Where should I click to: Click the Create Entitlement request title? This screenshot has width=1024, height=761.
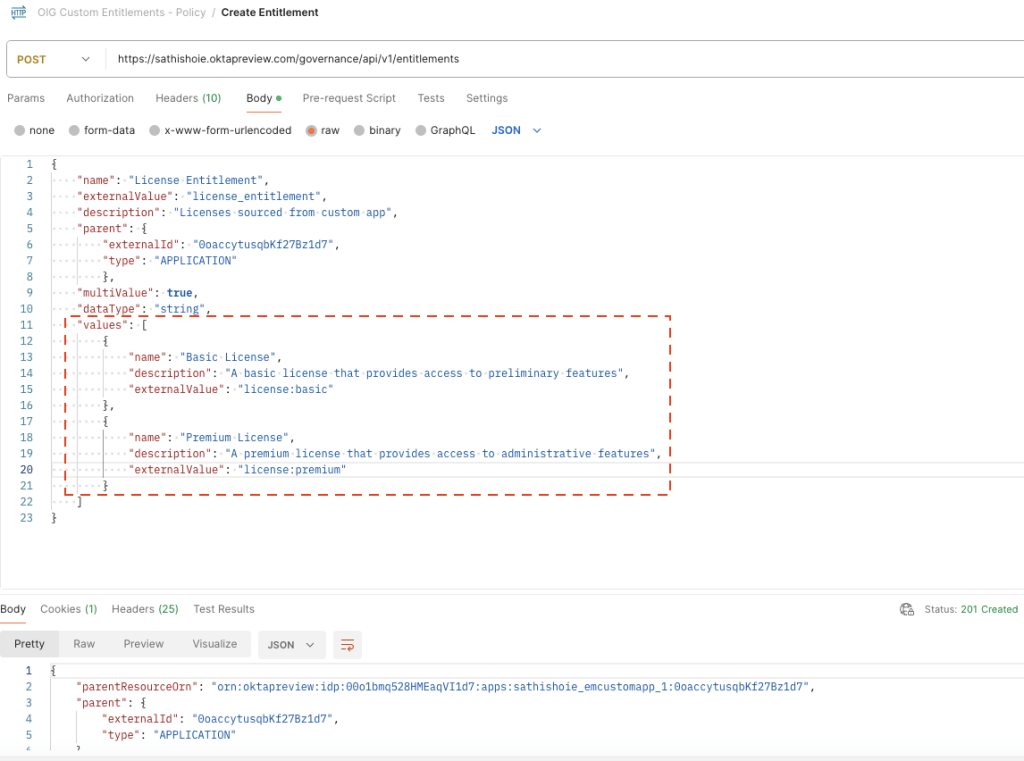[x=270, y=12]
